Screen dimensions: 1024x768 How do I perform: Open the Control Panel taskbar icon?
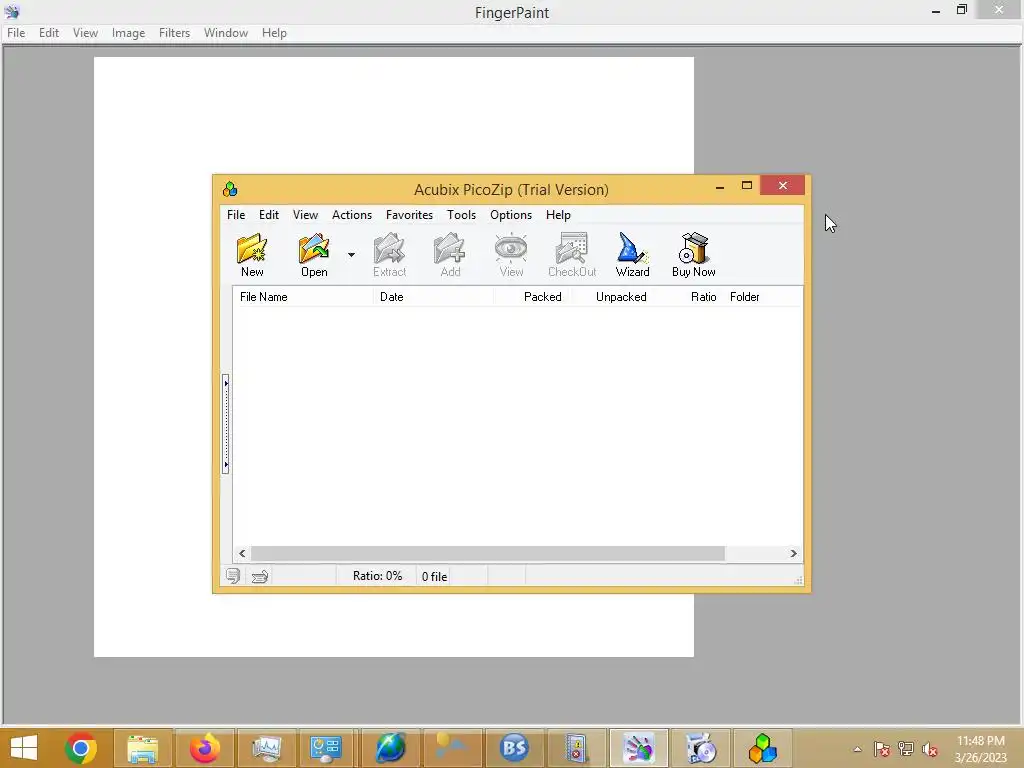tap(326, 748)
